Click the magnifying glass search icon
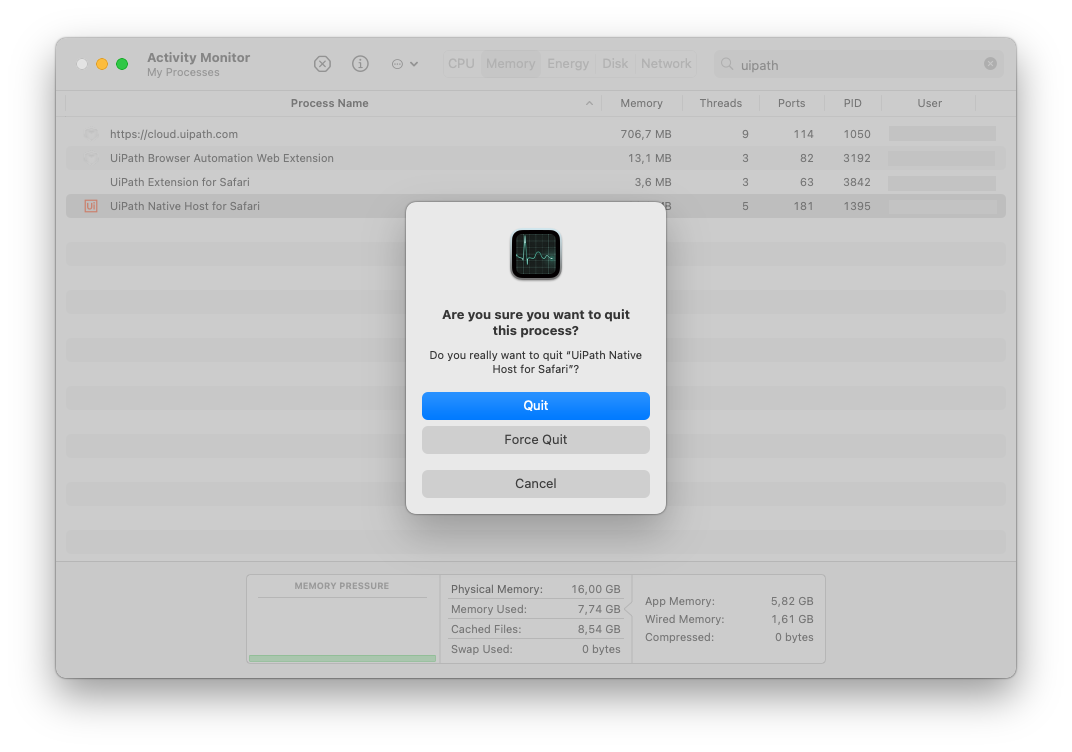This screenshot has height=752, width=1072. point(727,64)
